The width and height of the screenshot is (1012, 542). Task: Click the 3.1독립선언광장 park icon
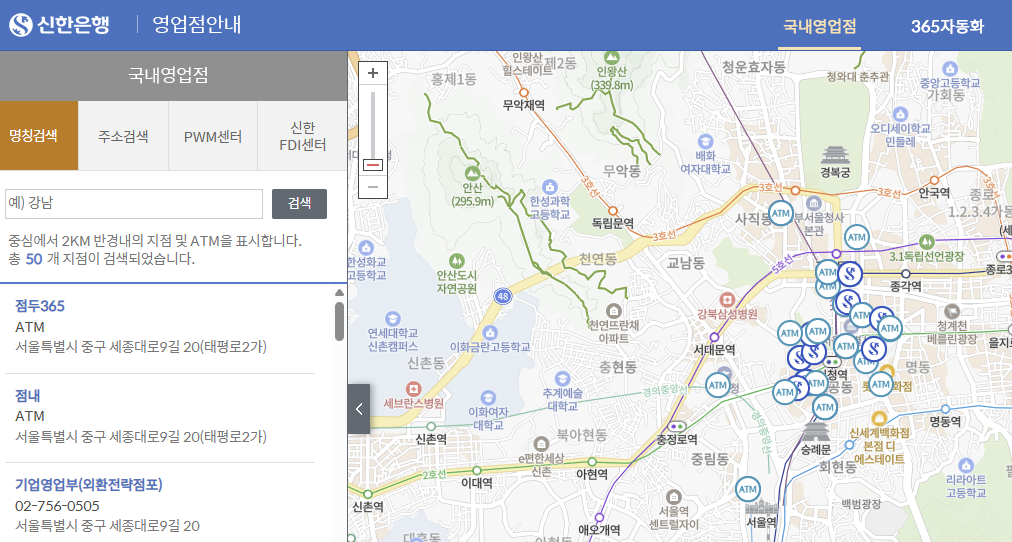click(x=927, y=242)
